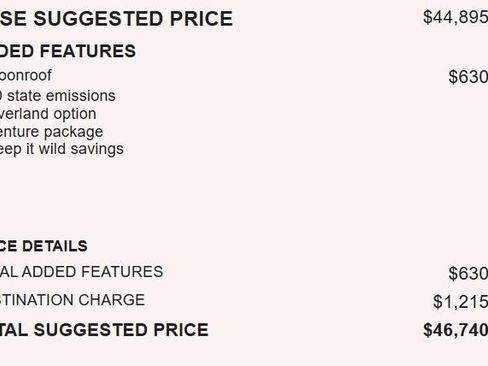This screenshot has width=488, height=366.
Task: Click the Base Suggested Price heading
Action: pyautogui.click(x=116, y=19)
